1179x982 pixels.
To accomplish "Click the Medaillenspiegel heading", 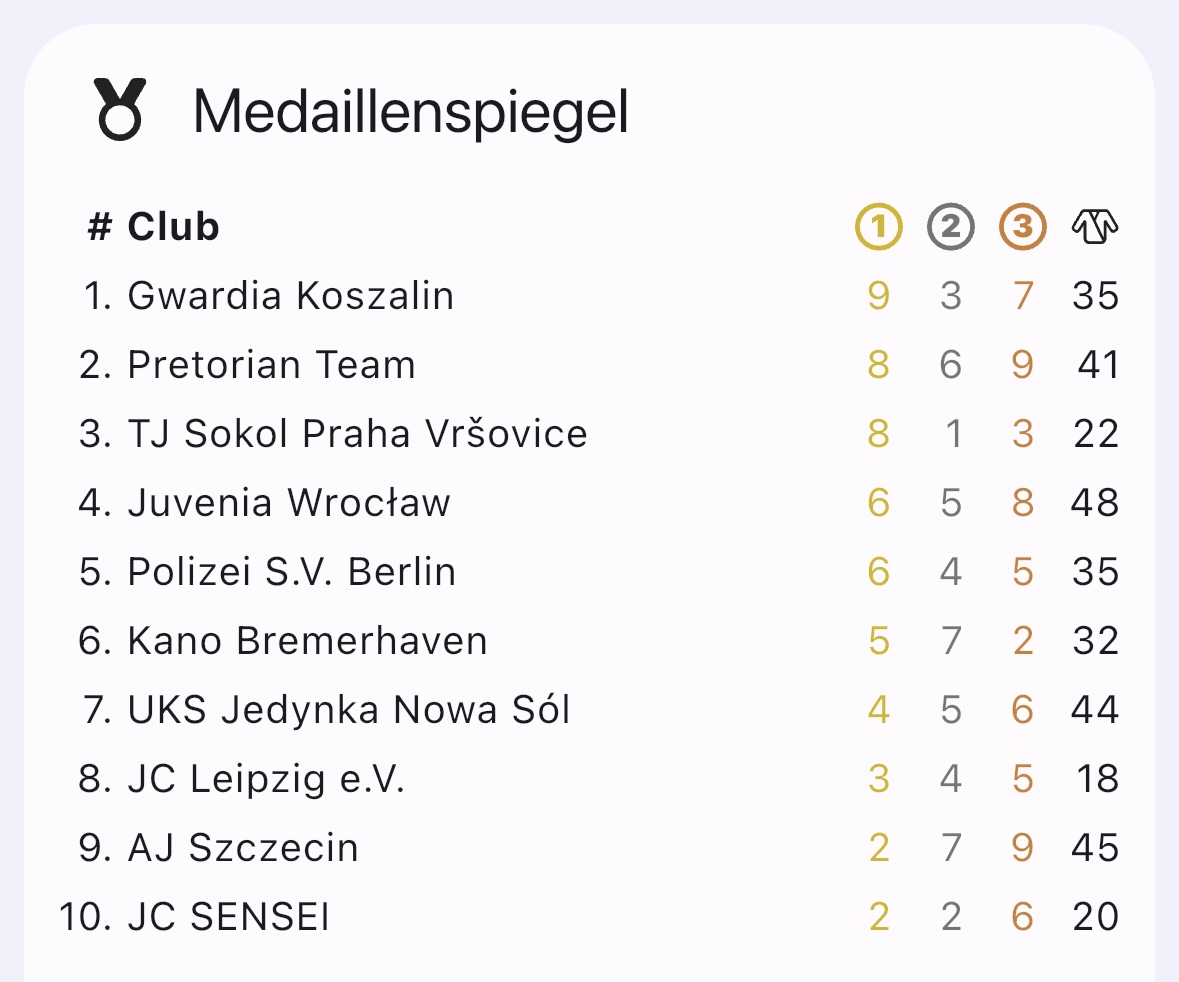I will tap(410, 111).
